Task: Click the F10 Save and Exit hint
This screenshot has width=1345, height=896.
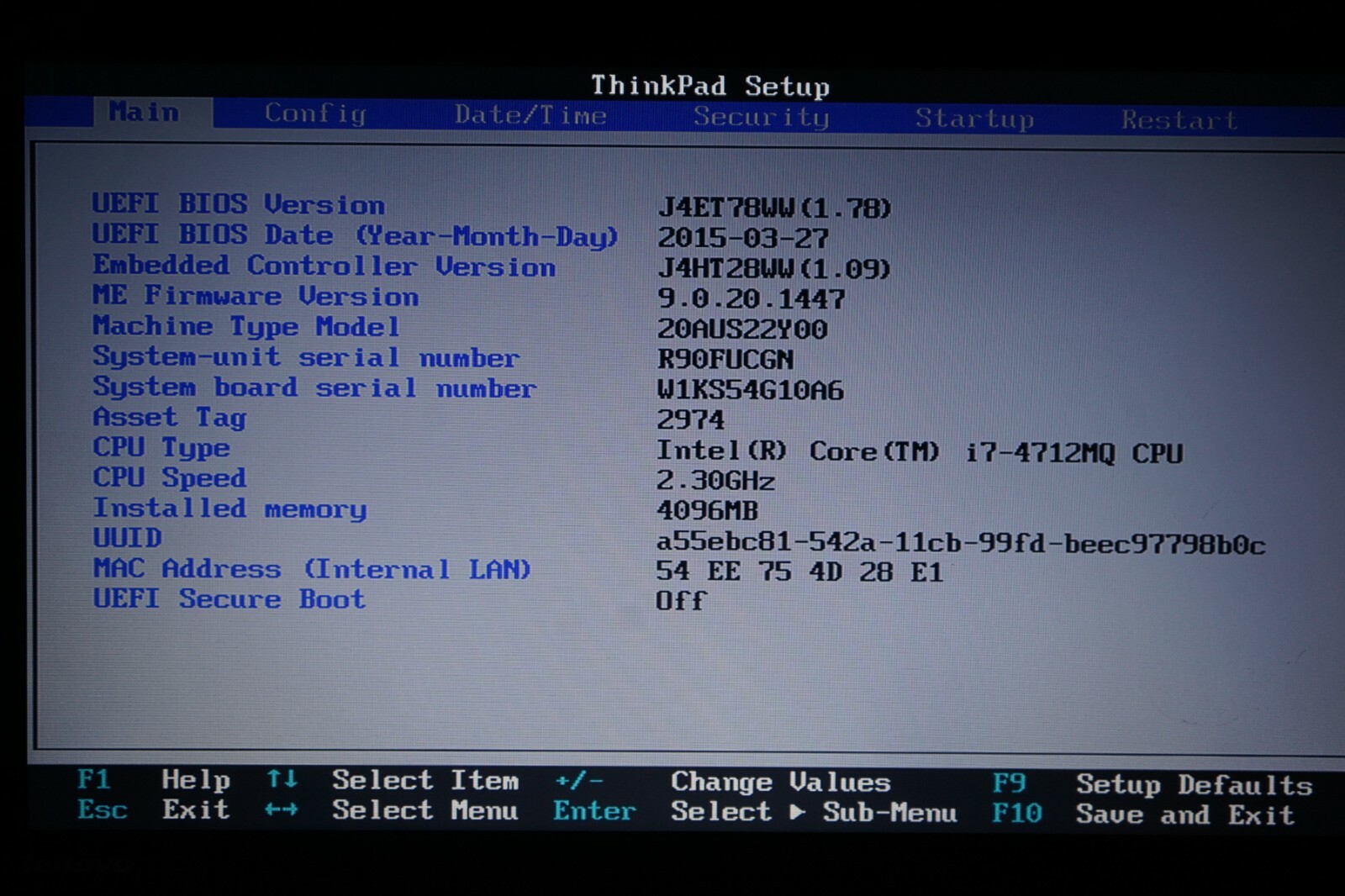Action: (x=1143, y=814)
